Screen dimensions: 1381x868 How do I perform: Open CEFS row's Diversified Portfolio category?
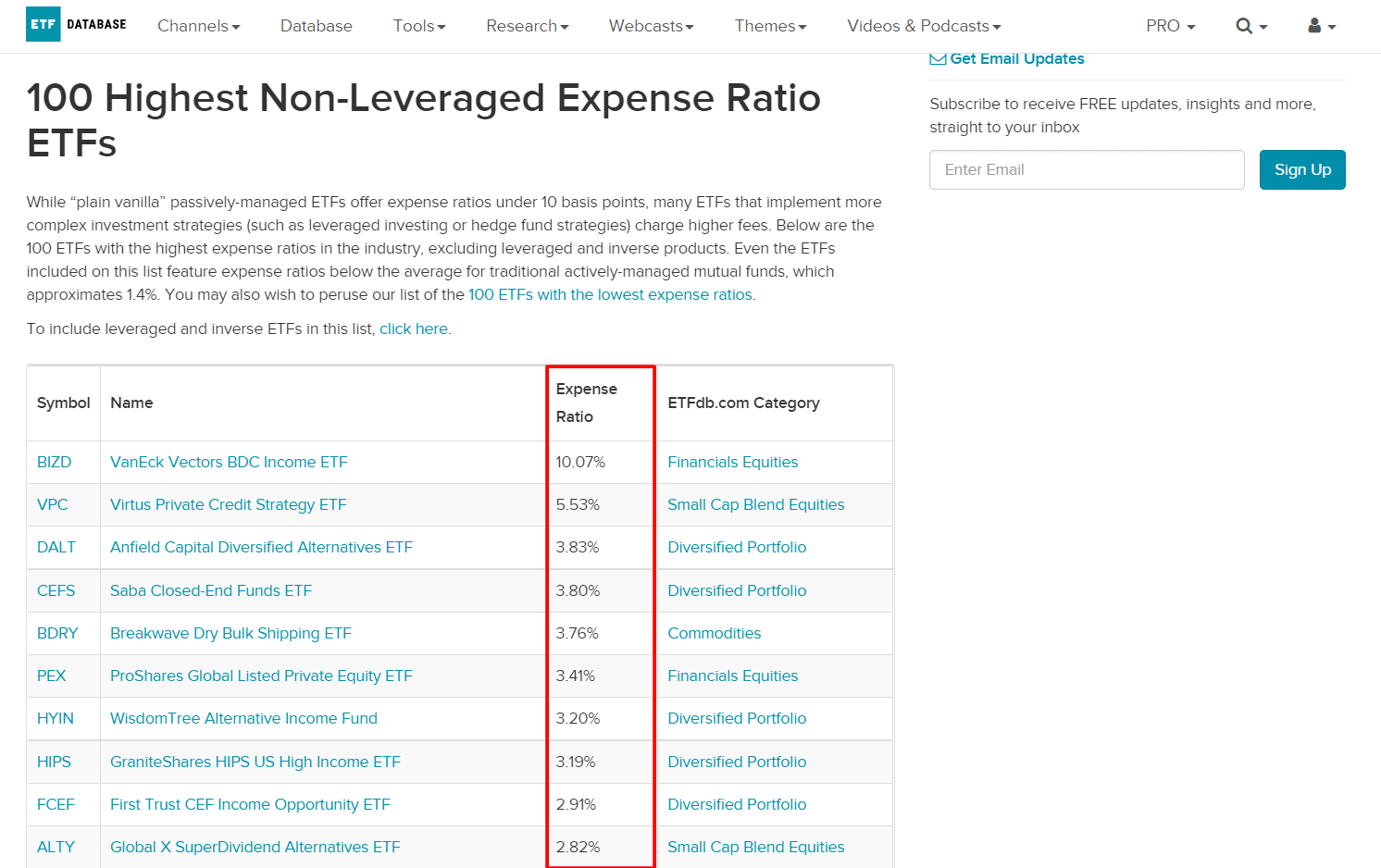[738, 590]
